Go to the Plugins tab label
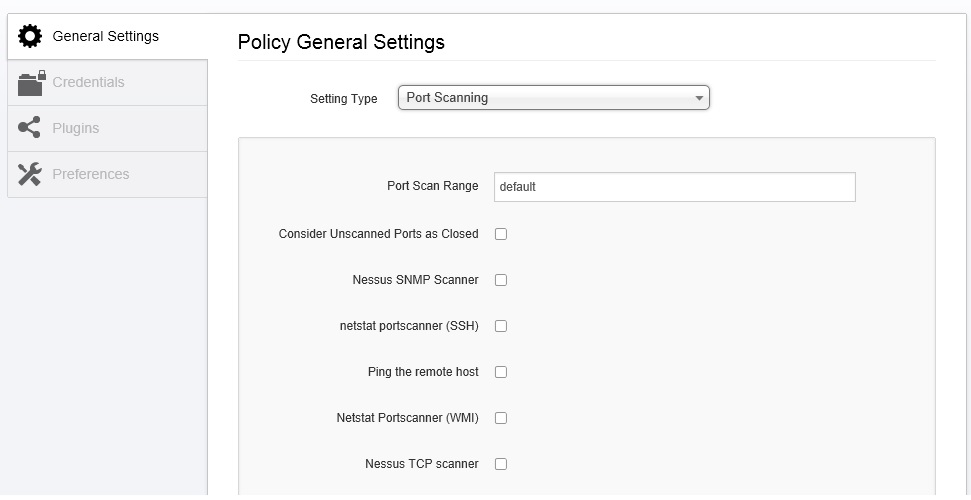The width and height of the screenshot is (971, 500). coord(75,129)
